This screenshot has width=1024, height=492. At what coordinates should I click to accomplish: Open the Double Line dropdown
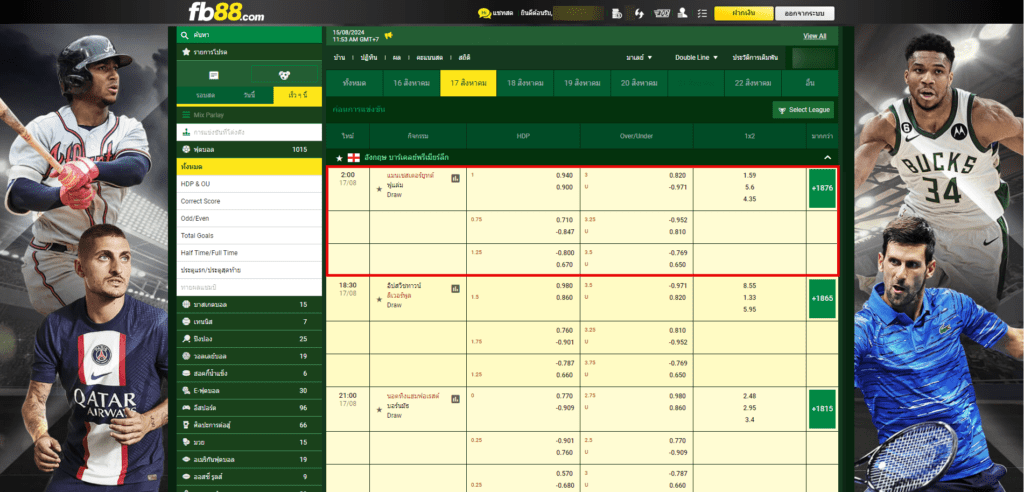(x=696, y=57)
